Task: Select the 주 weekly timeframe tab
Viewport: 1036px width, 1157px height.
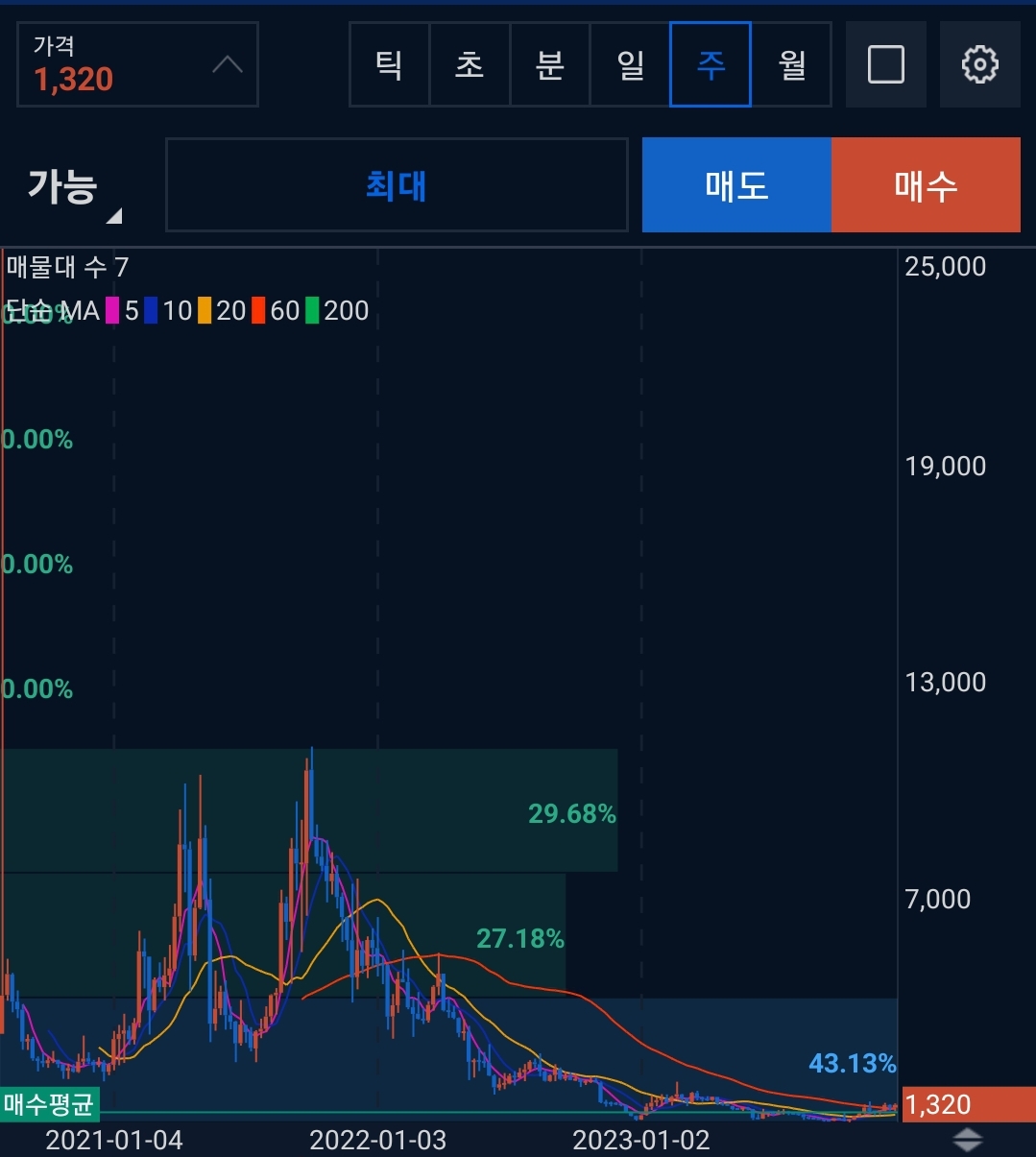Action: [710, 64]
